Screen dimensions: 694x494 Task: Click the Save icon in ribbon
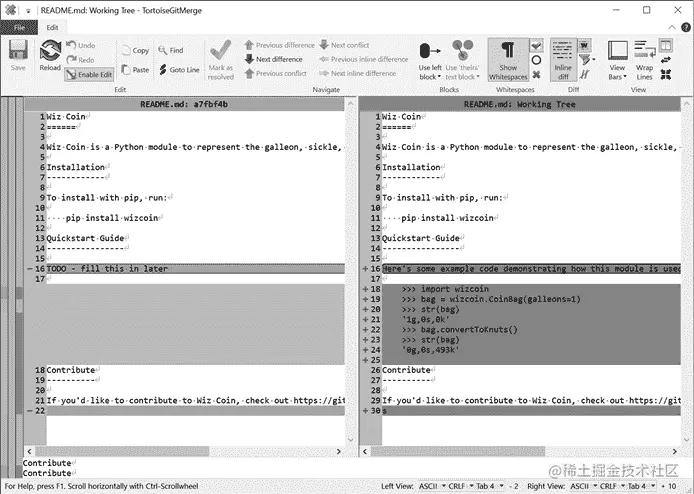click(18, 50)
